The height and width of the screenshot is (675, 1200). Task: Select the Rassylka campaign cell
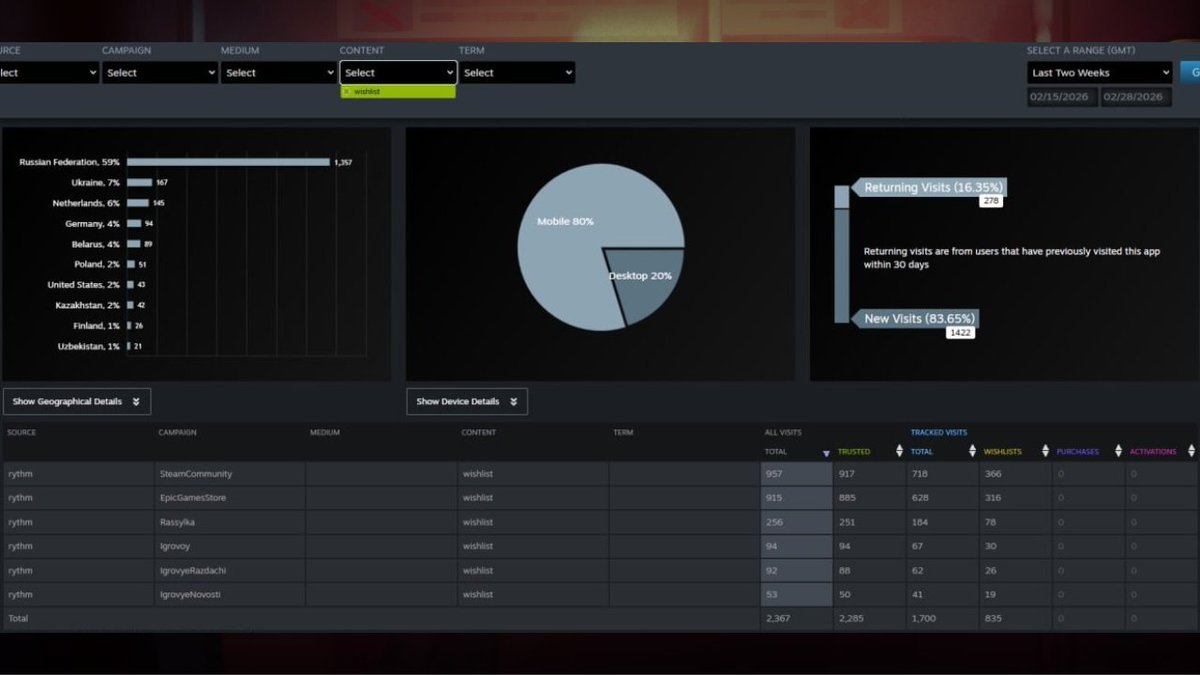click(230, 522)
